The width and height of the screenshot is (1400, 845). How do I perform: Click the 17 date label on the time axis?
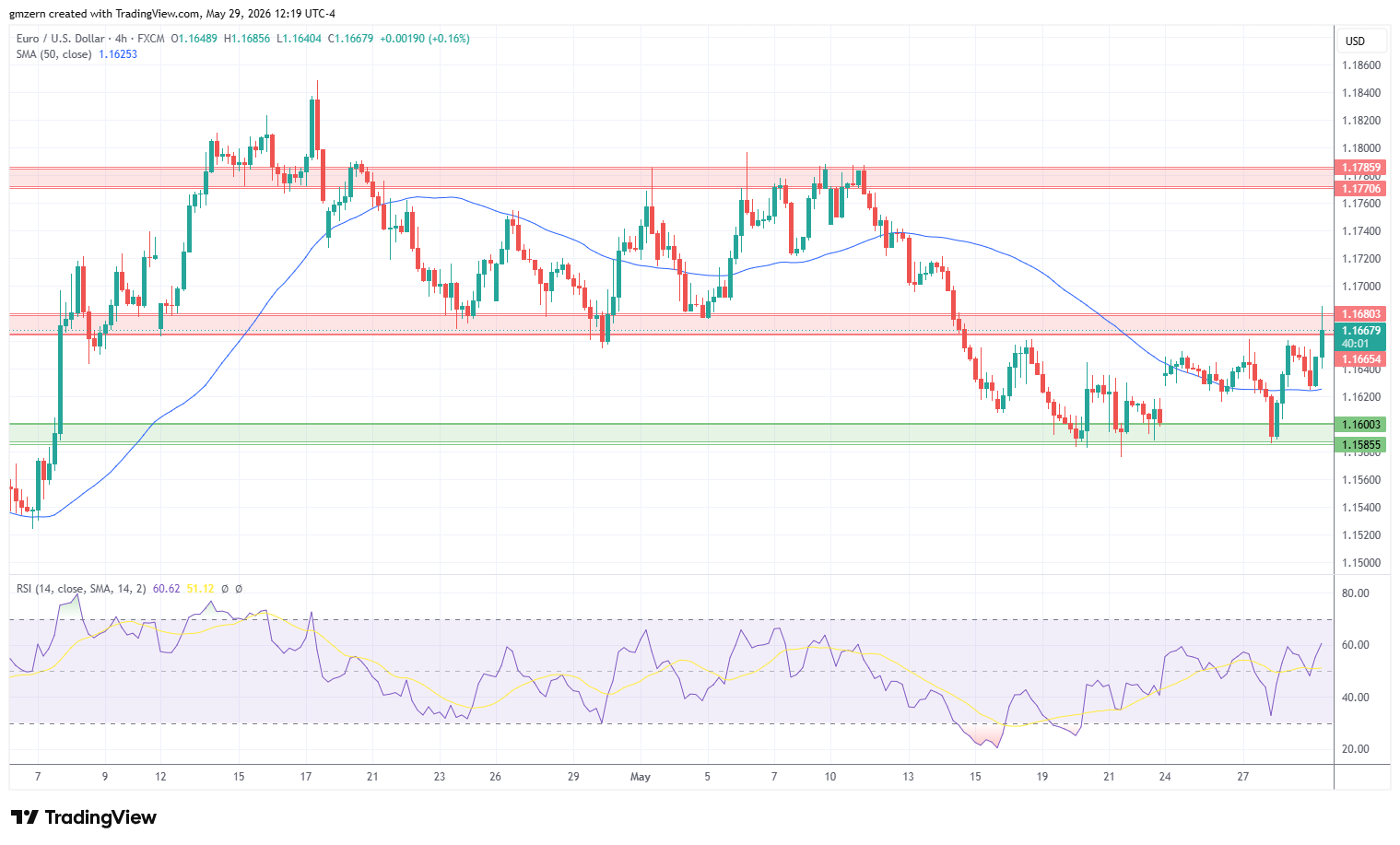[x=306, y=777]
